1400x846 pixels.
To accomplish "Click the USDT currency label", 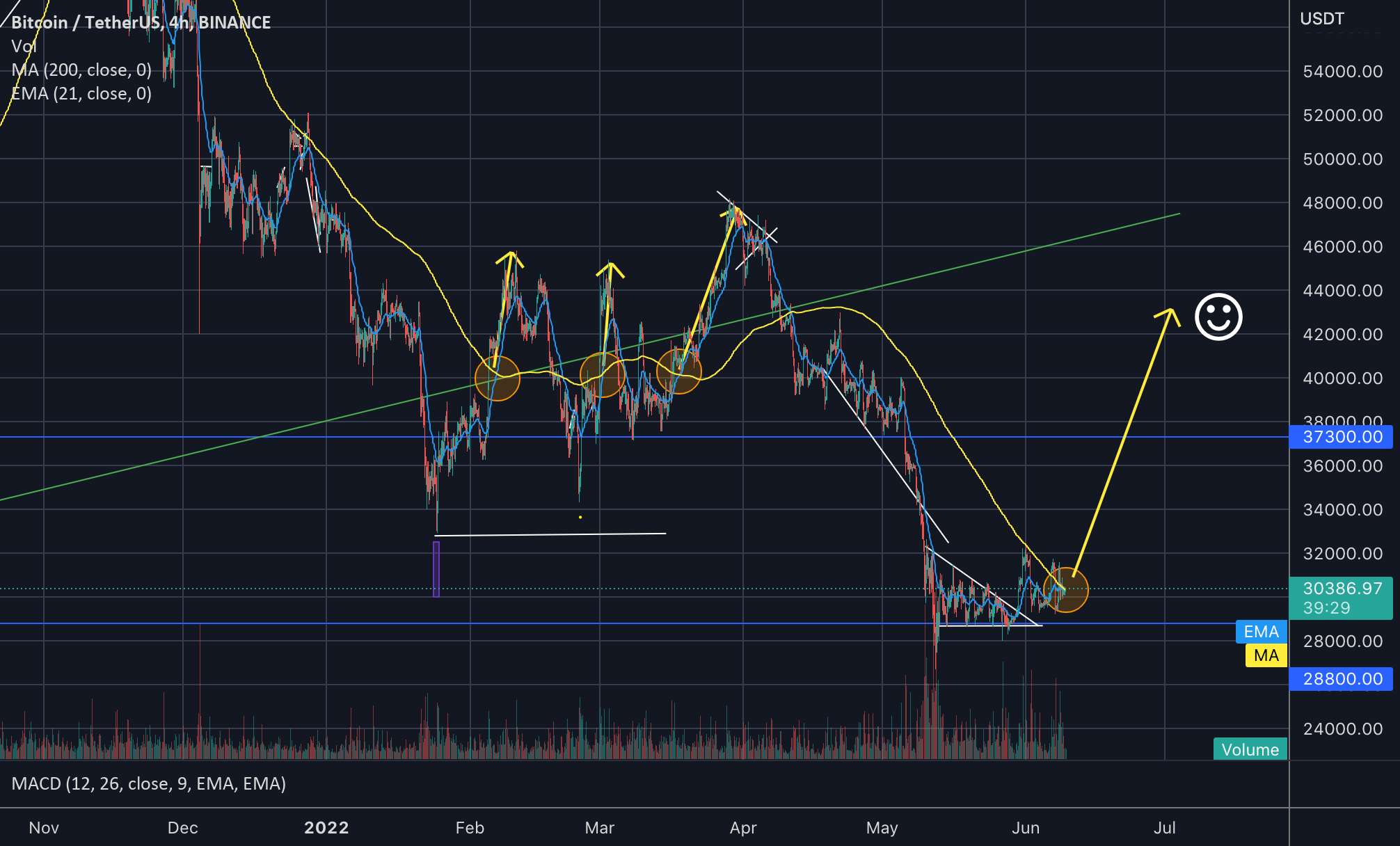I will 1322,19.
